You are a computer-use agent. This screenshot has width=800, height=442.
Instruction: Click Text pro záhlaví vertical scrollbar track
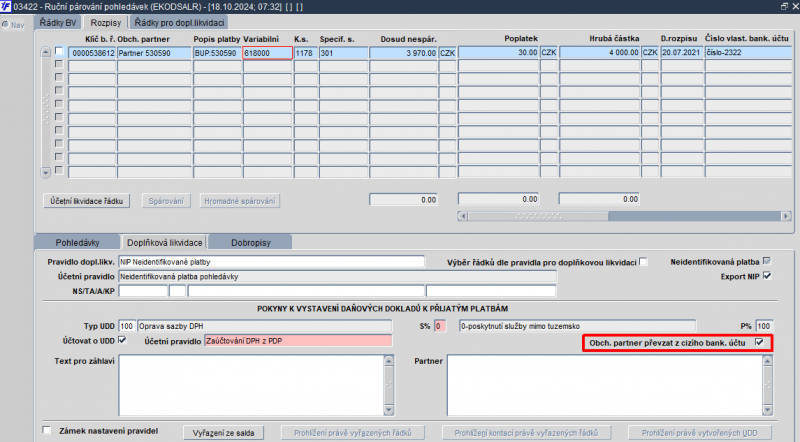[389, 385]
